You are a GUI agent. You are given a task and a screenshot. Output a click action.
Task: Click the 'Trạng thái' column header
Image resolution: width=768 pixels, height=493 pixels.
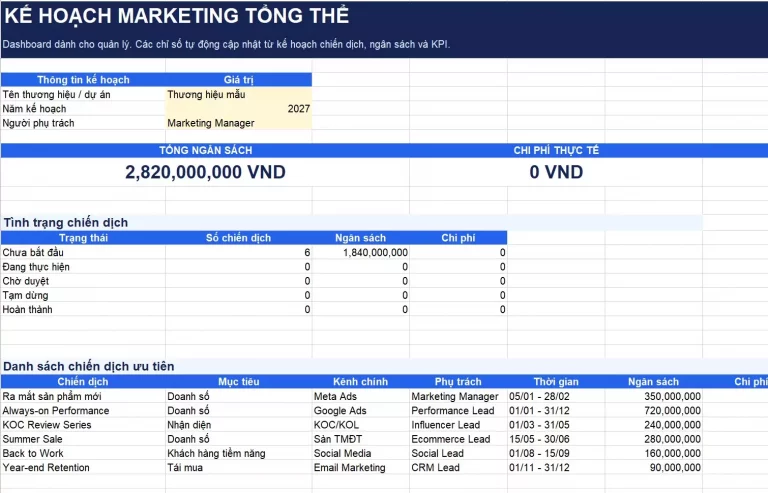click(x=83, y=238)
